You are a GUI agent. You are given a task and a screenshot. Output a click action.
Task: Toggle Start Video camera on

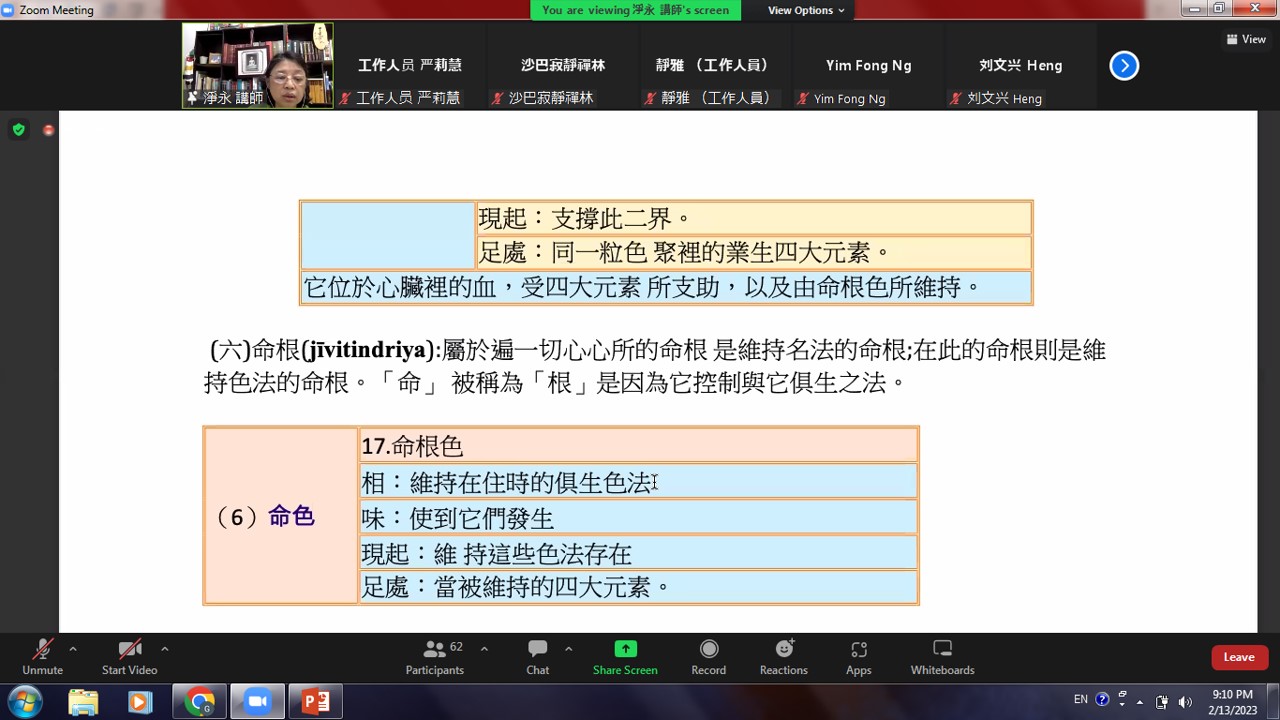pyautogui.click(x=129, y=657)
